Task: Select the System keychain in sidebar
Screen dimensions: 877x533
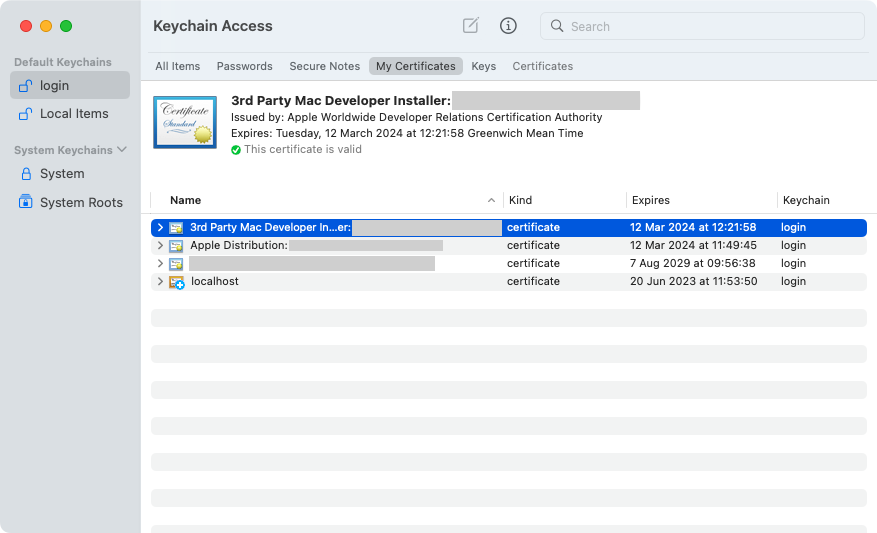Action: [x=70, y=174]
